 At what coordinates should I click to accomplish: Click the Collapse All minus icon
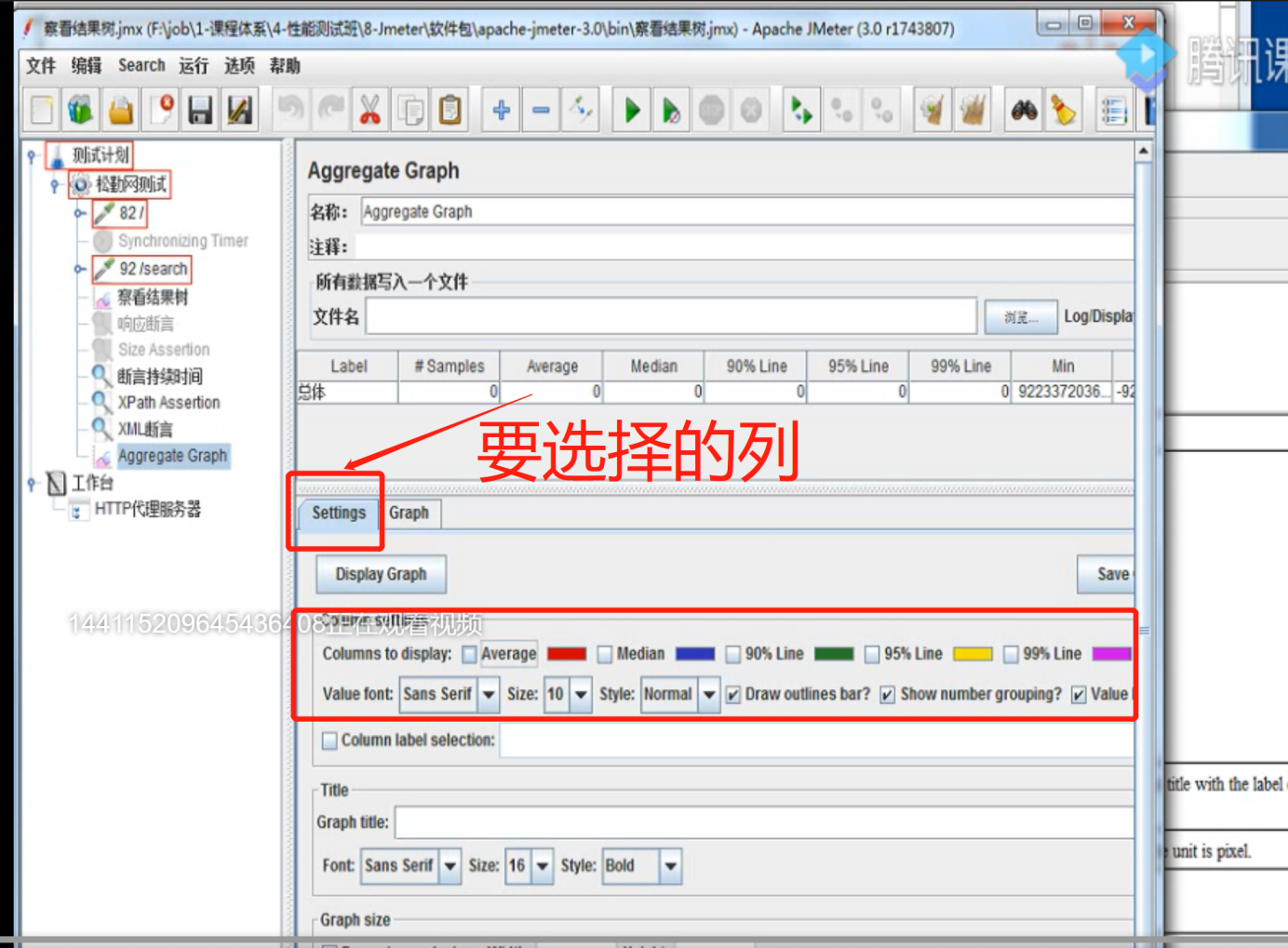click(541, 111)
